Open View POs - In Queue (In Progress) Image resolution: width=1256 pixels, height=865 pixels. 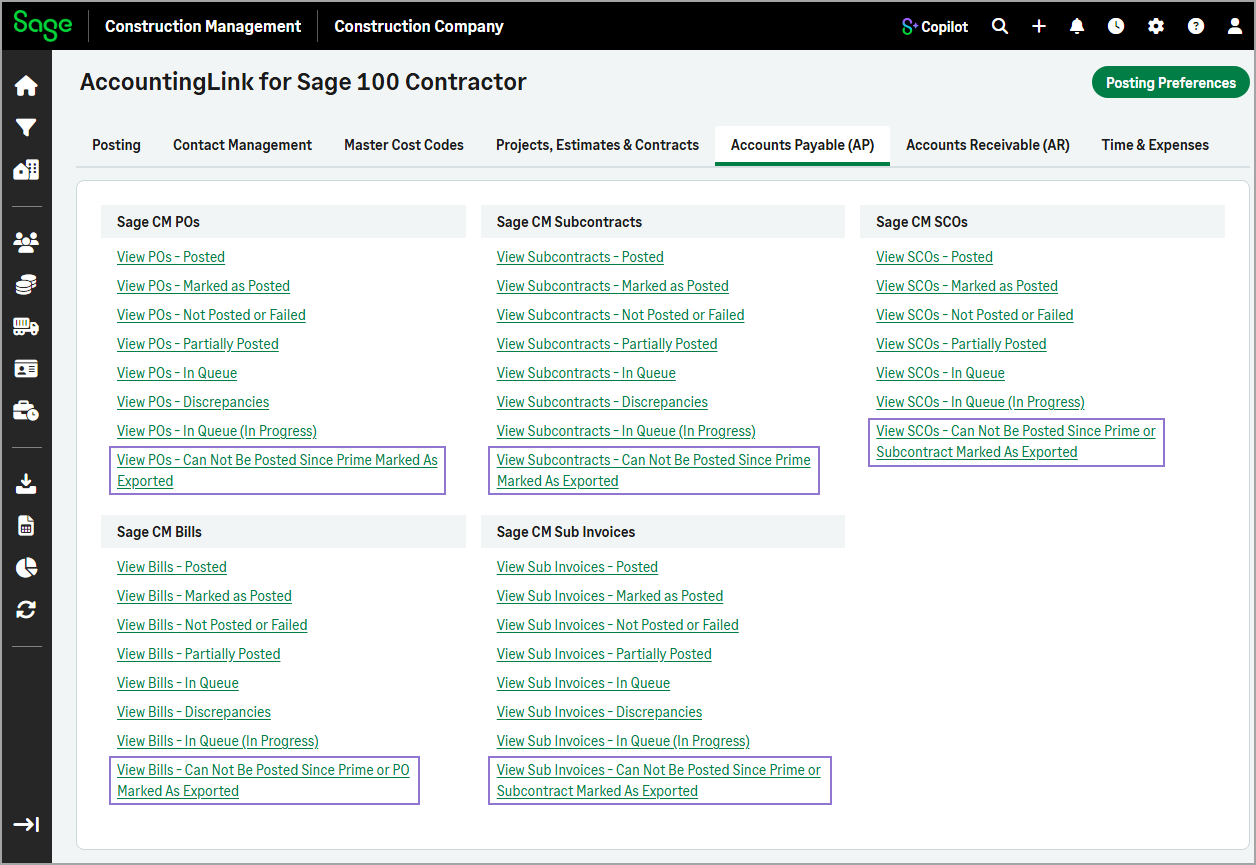tap(217, 431)
